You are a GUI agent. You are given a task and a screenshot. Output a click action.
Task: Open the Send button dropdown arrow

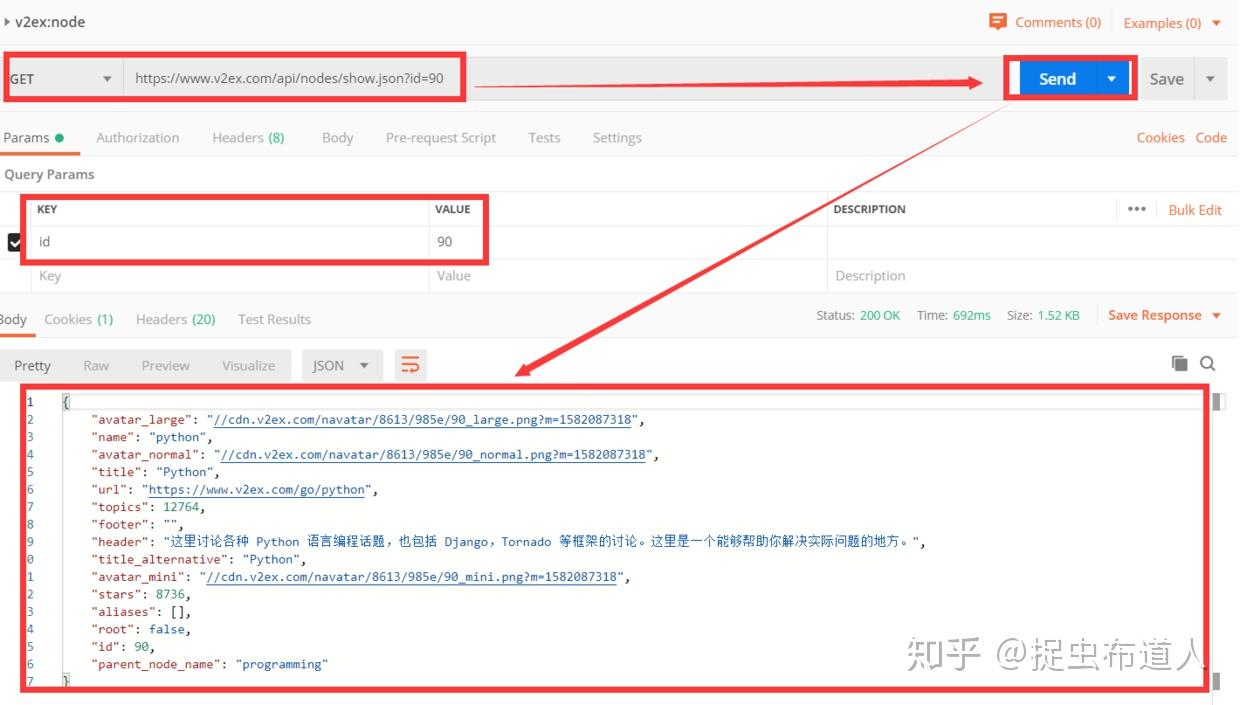coord(1111,79)
